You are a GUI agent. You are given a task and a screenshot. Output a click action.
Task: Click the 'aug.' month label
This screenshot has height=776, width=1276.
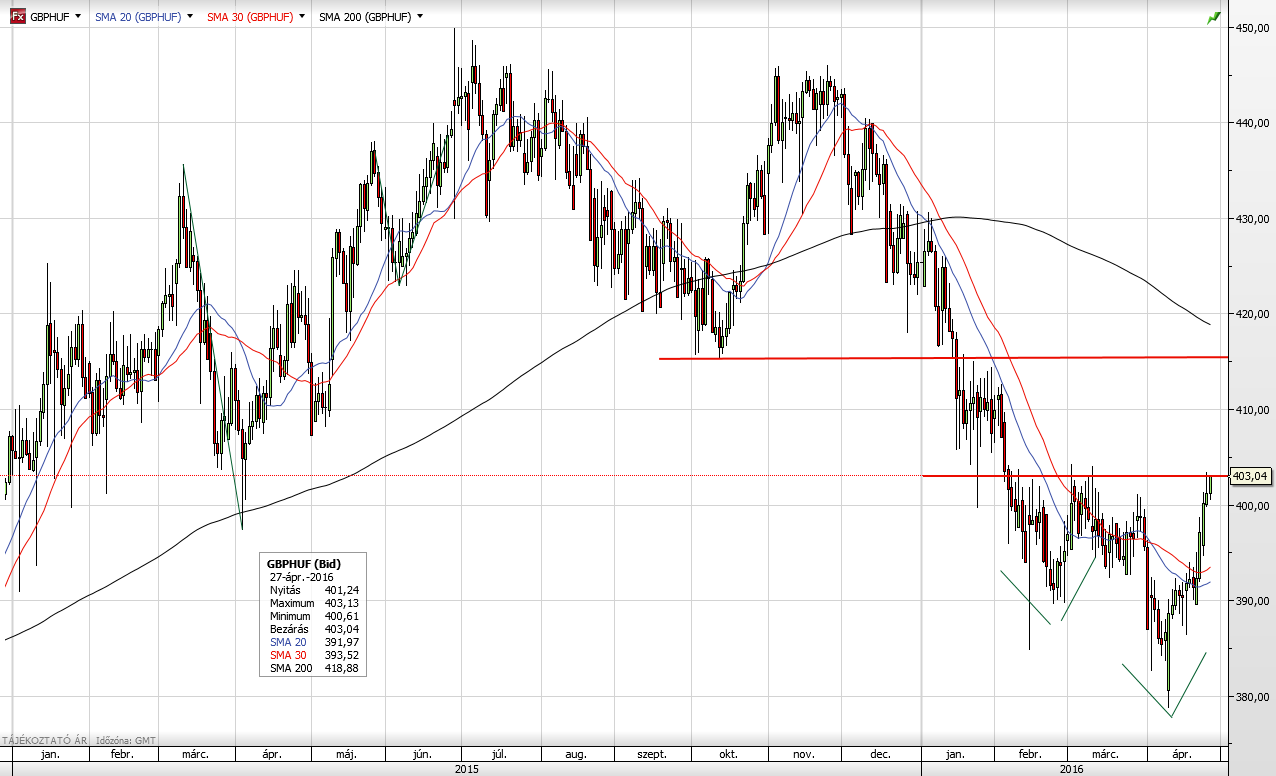[x=575, y=754]
